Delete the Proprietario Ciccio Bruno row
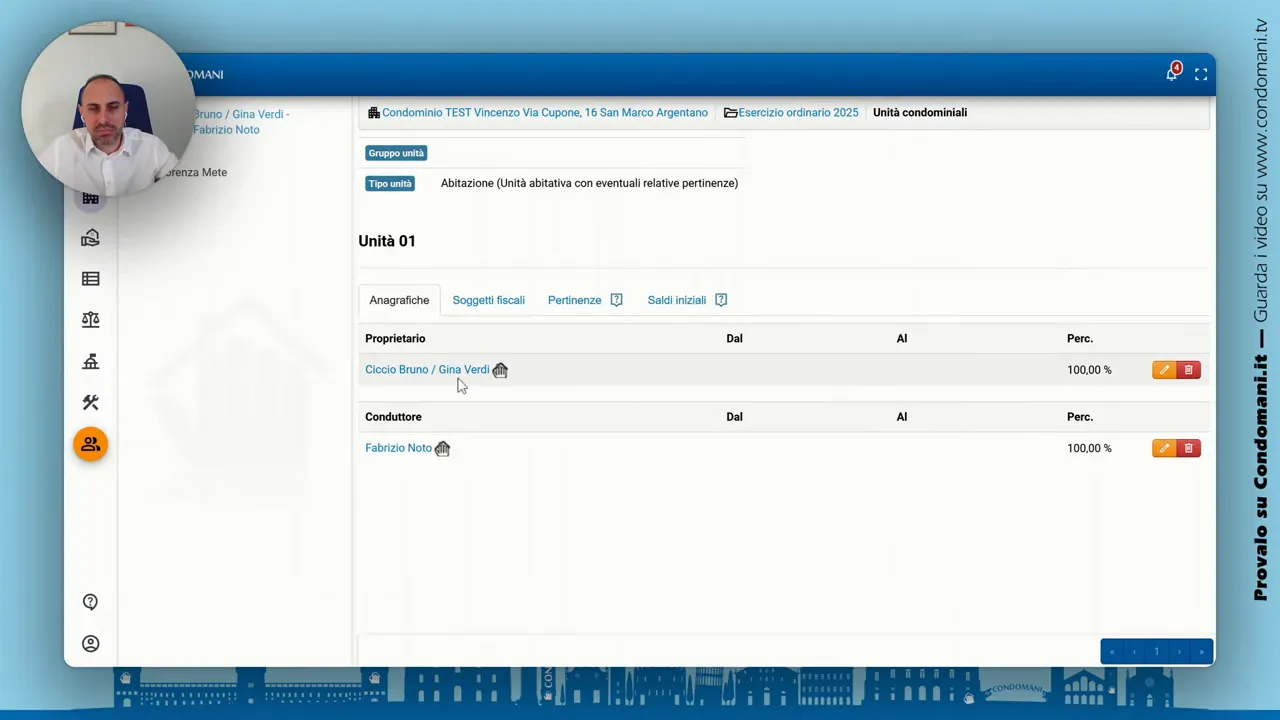 point(1189,370)
